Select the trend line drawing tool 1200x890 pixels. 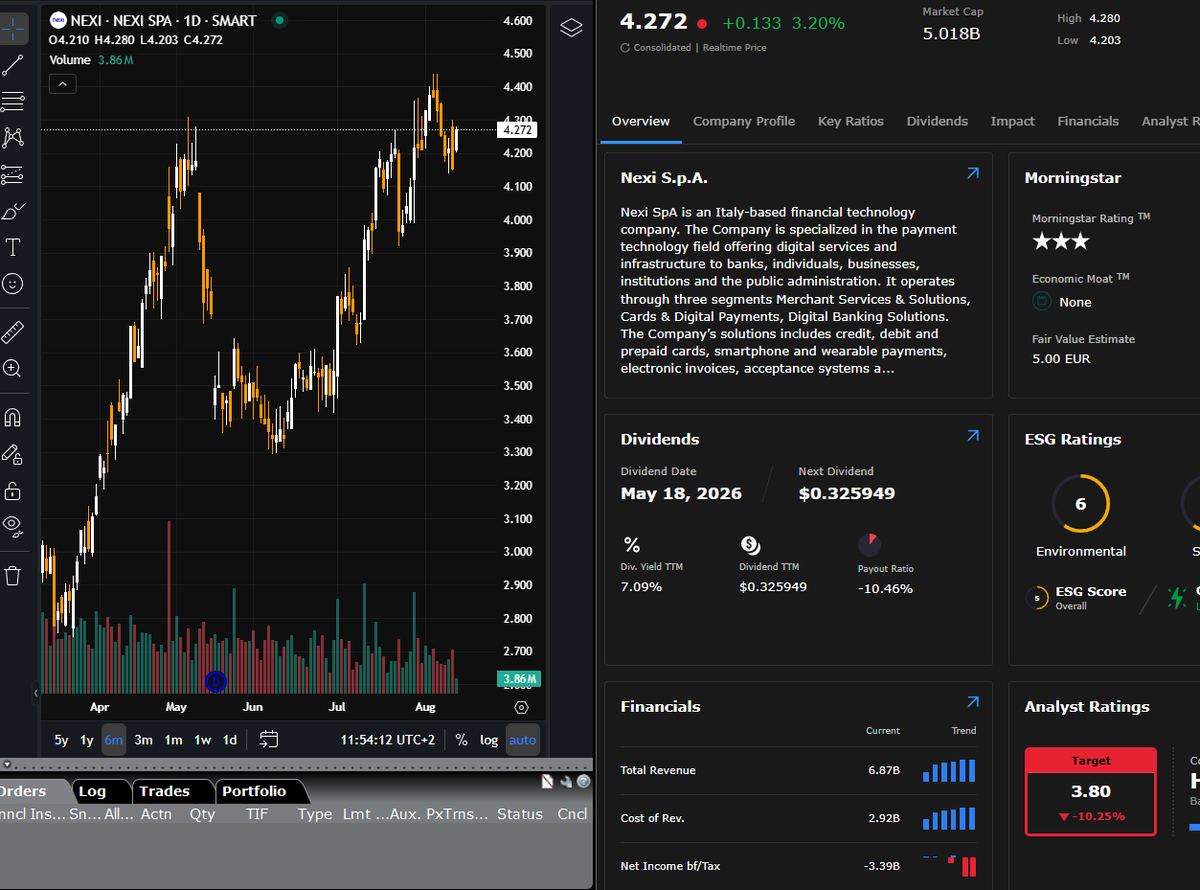(13, 66)
